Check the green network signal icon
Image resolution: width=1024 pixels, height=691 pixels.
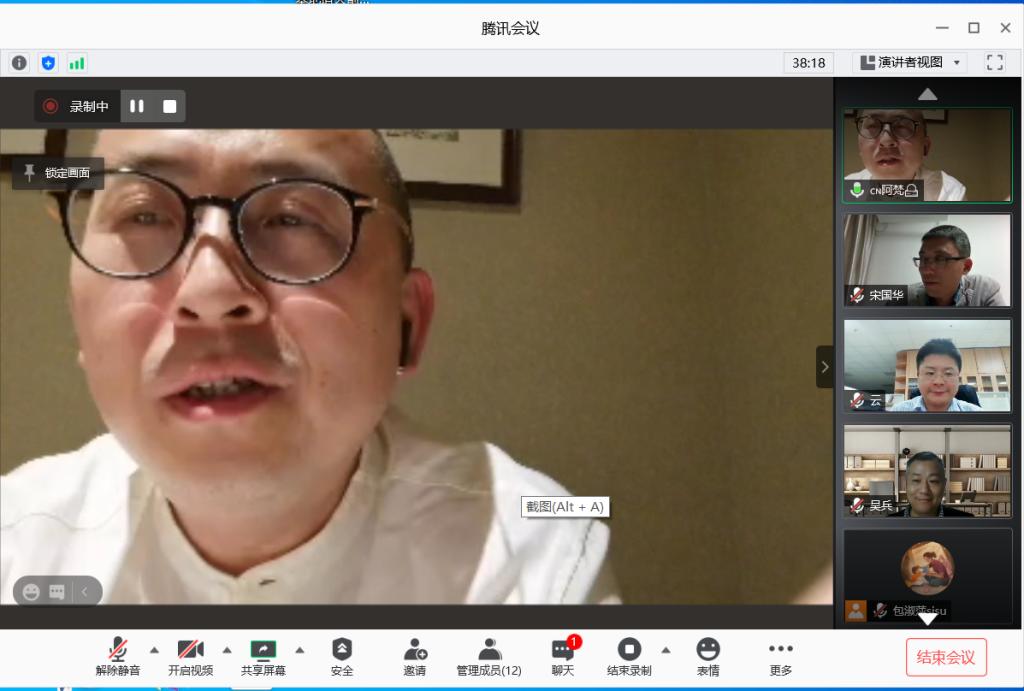point(77,63)
